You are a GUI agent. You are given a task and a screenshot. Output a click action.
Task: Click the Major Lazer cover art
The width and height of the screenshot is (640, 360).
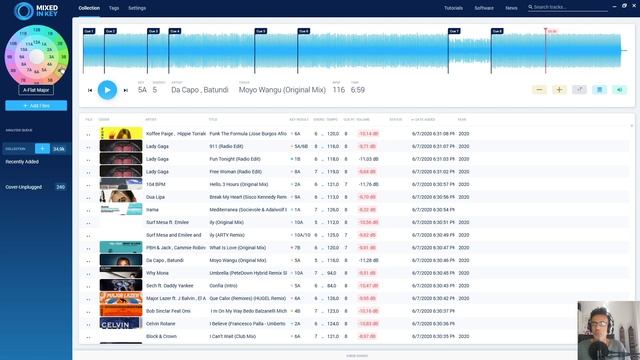click(x=121, y=298)
